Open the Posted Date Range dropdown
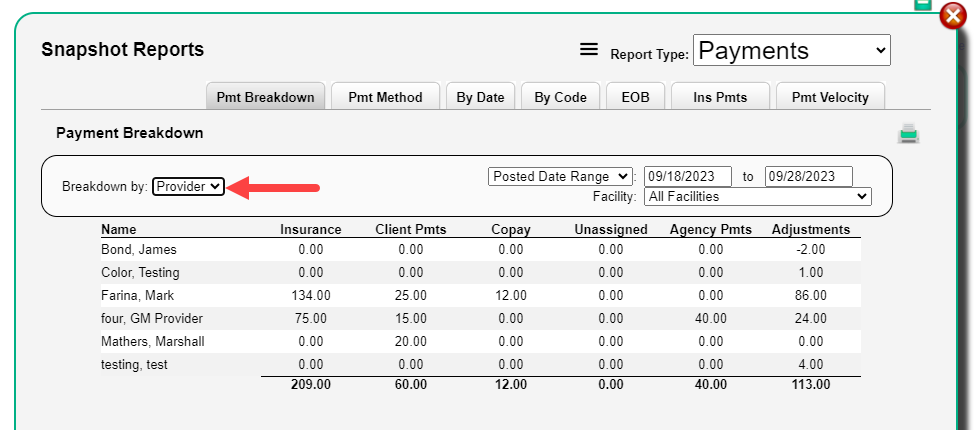This screenshot has width=974, height=430. coord(560,176)
